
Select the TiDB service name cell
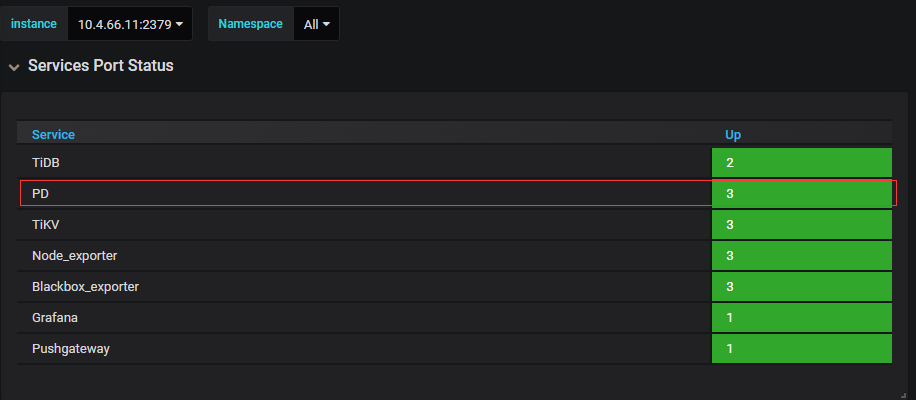point(48,162)
